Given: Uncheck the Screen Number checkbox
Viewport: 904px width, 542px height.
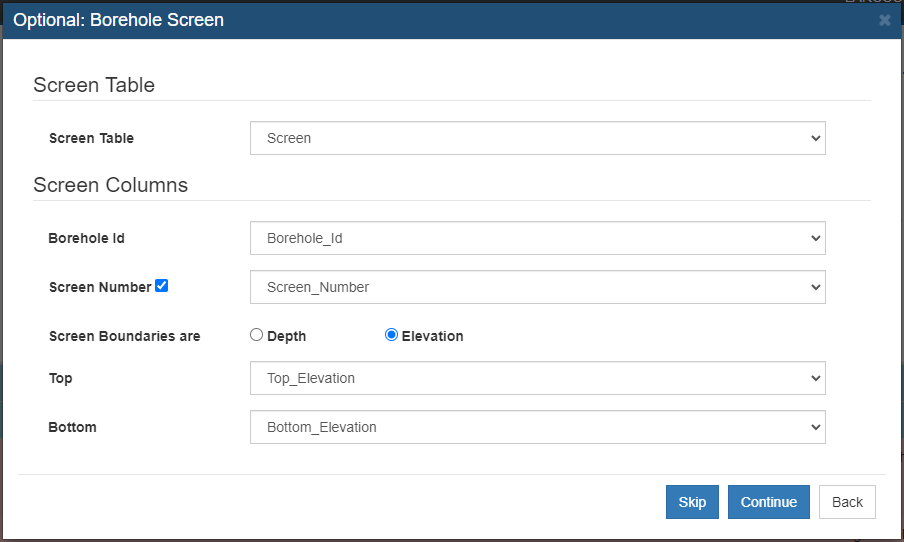Looking at the screenshot, I should [x=161, y=285].
